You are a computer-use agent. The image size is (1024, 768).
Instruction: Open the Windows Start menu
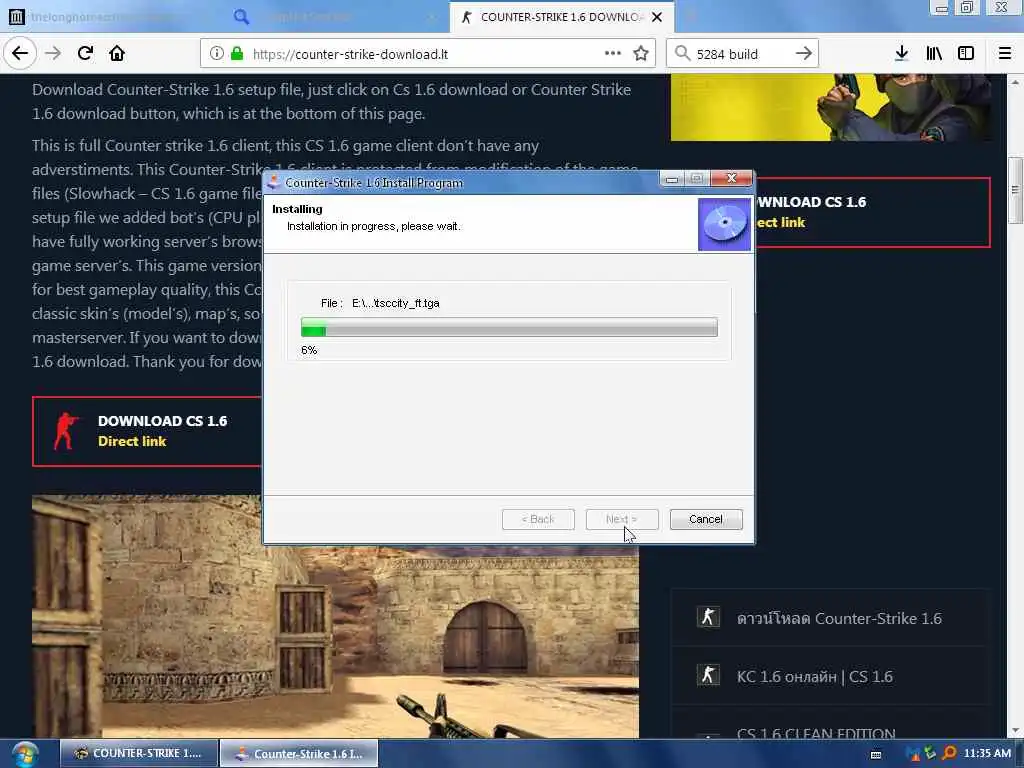(x=25, y=754)
